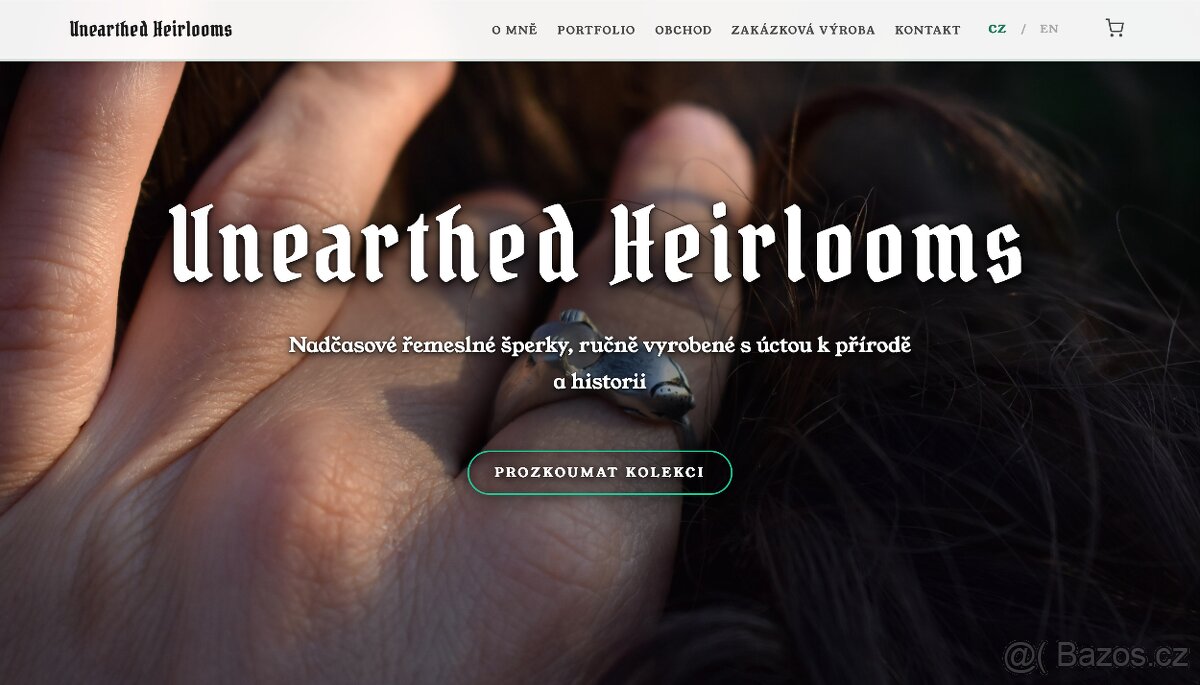
Task: Click the Unearthed Heirlooms header logo
Action: click(x=151, y=29)
